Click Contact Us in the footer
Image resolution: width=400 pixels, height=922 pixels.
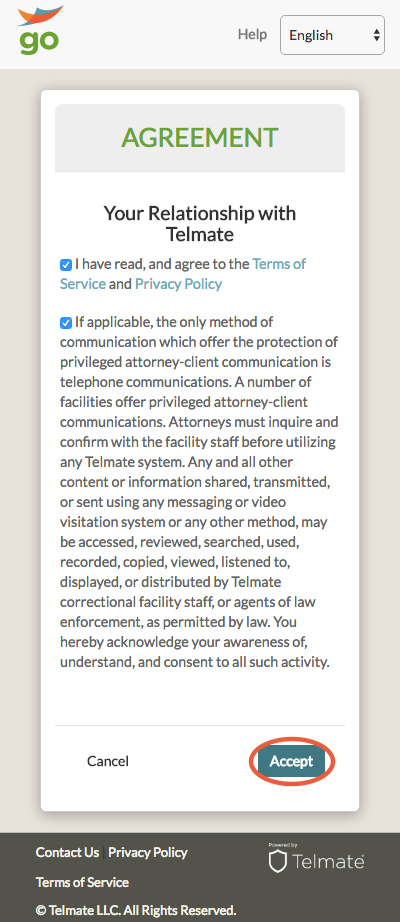tap(67, 853)
